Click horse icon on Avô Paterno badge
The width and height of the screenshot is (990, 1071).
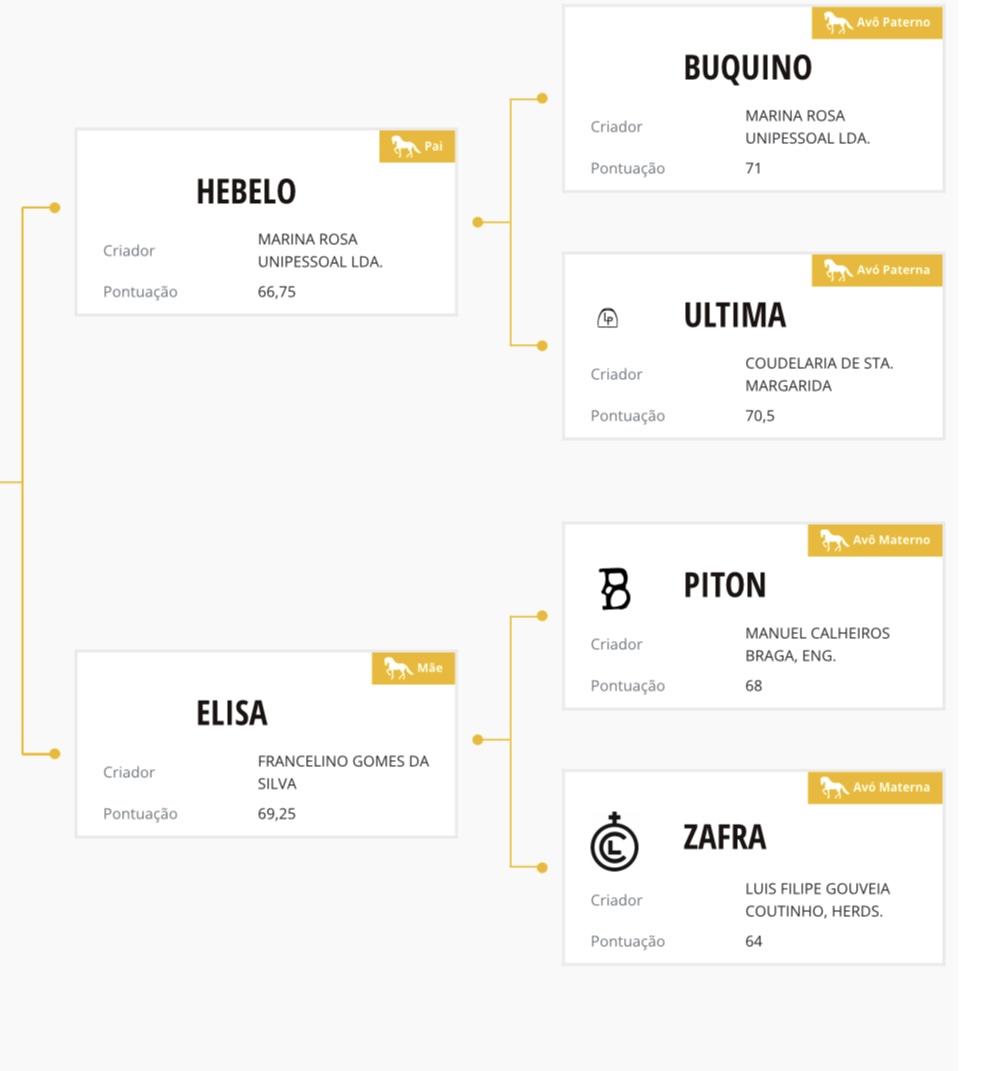coord(838,23)
